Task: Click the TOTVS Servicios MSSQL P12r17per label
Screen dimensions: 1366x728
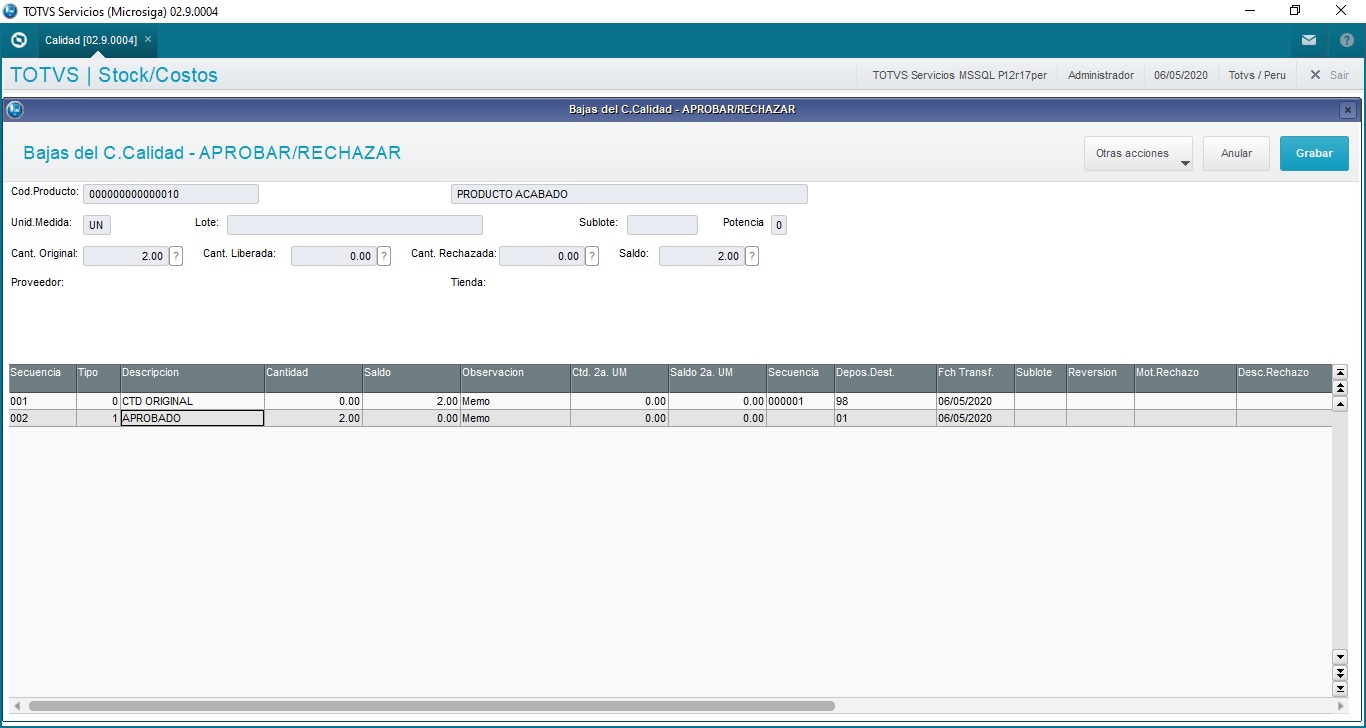Action: (959, 75)
